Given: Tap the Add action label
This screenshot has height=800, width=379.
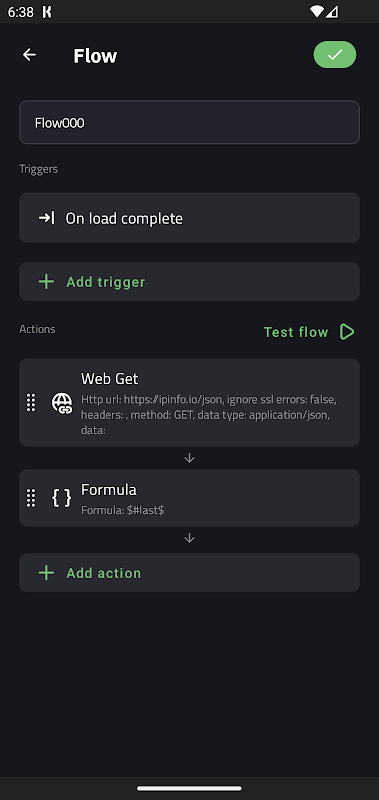Looking at the screenshot, I should (104, 573).
